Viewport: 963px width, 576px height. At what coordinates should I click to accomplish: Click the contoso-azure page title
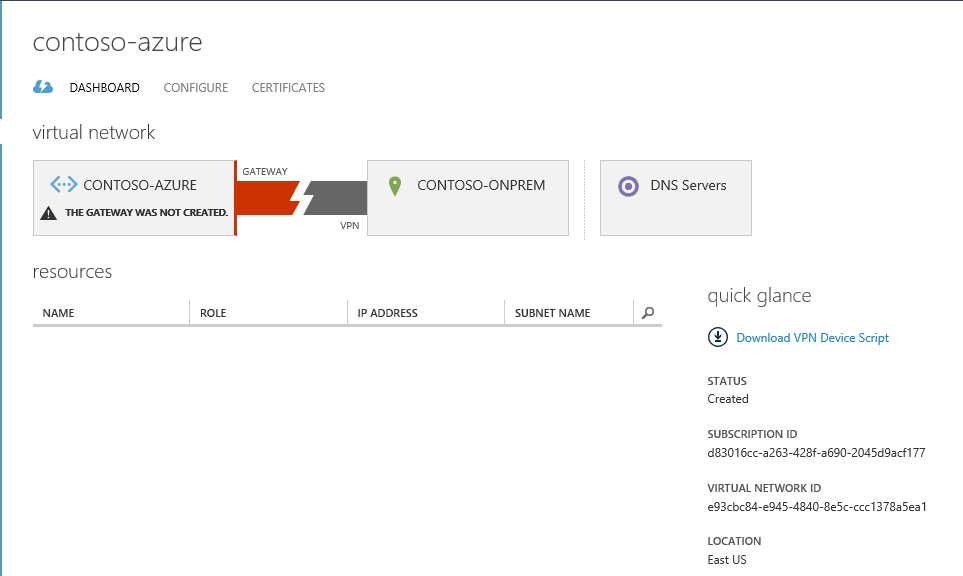[117, 42]
